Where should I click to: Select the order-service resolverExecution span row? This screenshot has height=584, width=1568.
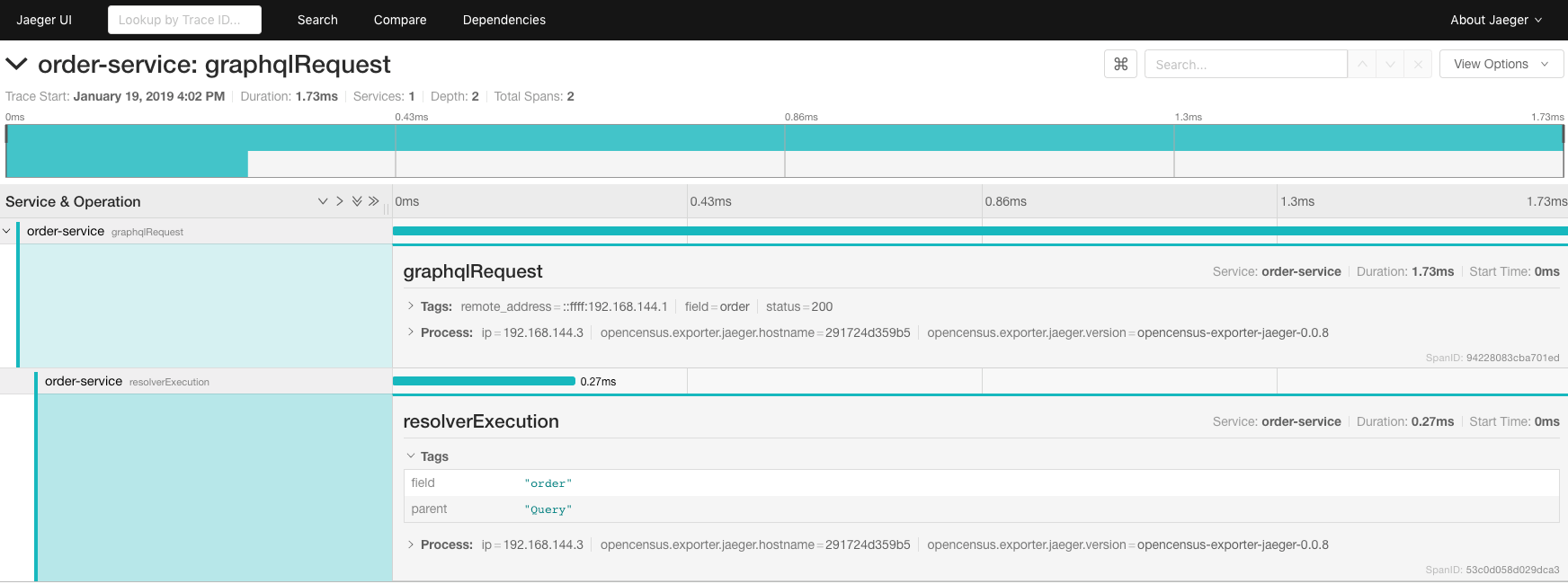196,381
